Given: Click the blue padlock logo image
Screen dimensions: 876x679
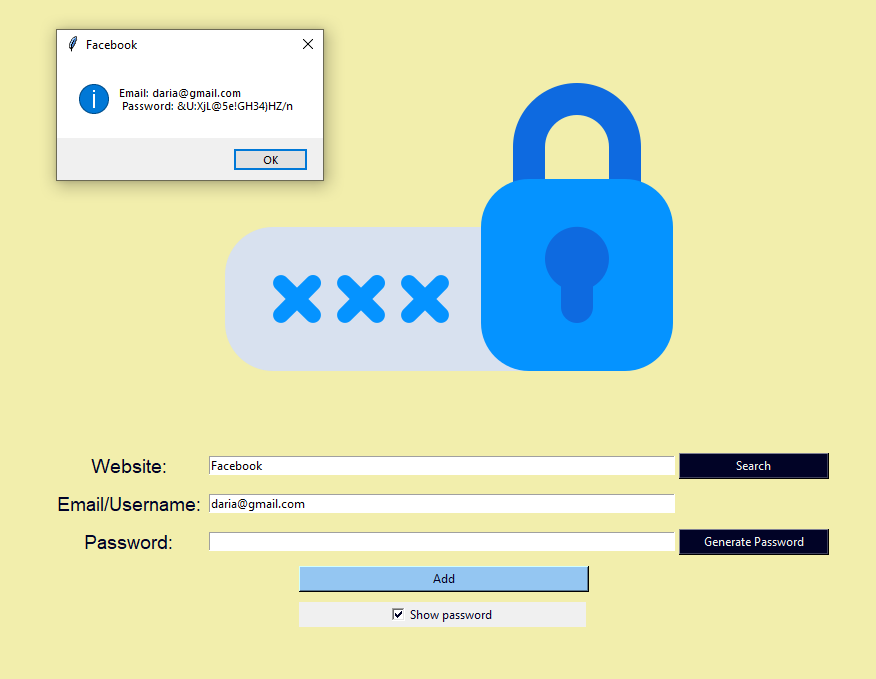Looking at the screenshot, I should pyautogui.click(x=449, y=227).
